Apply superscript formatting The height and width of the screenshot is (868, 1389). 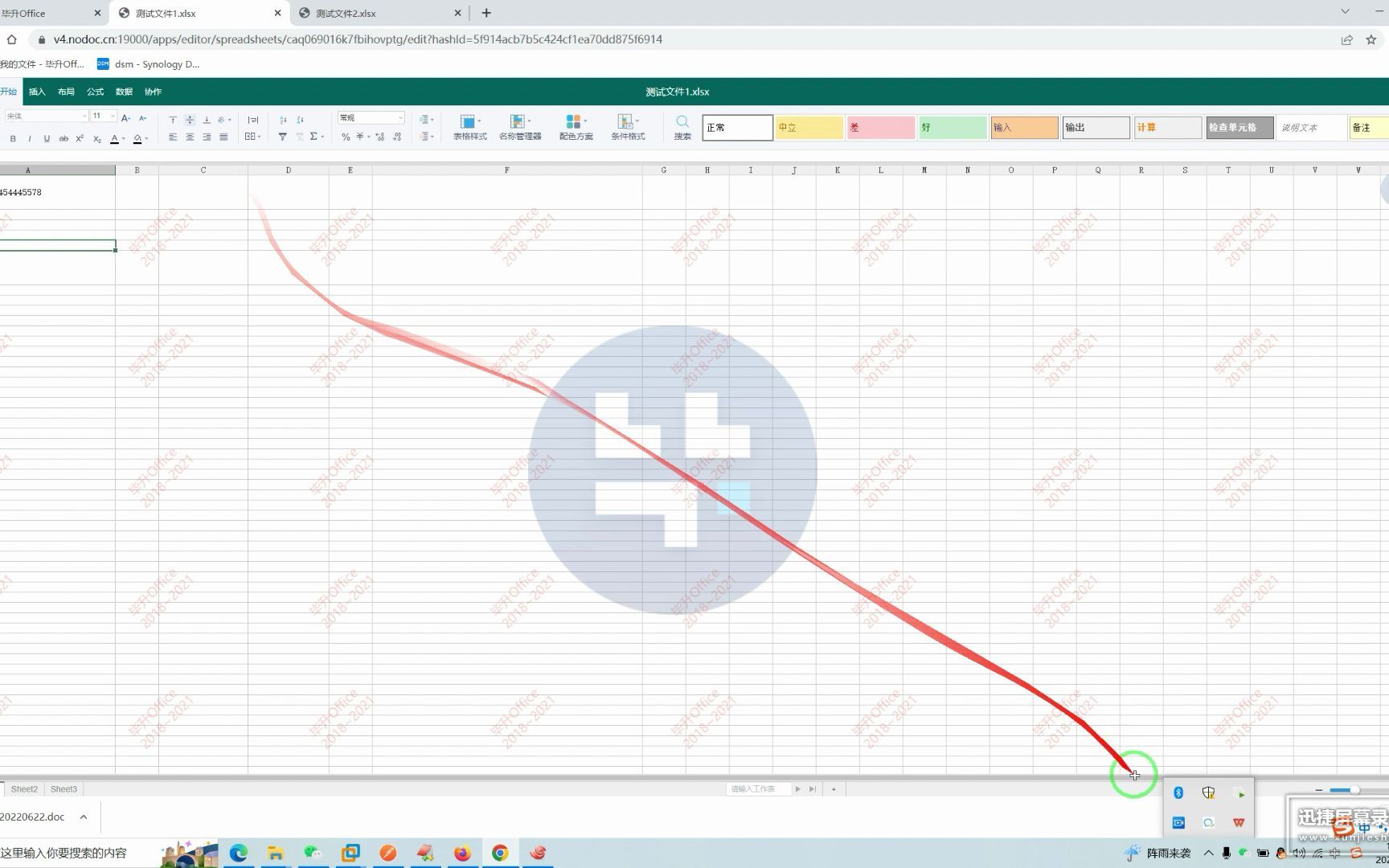click(x=80, y=138)
